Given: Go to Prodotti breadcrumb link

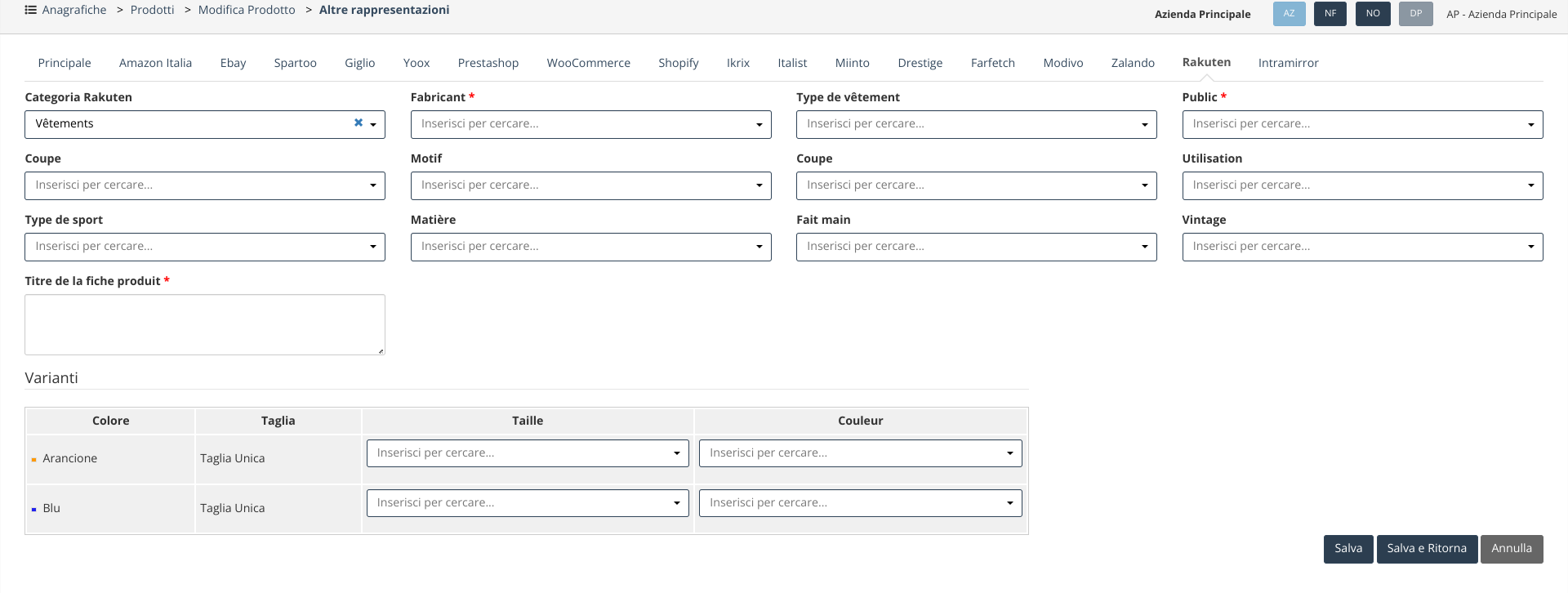Looking at the screenshot, I should pyautogui.click(x=153, y=10).
